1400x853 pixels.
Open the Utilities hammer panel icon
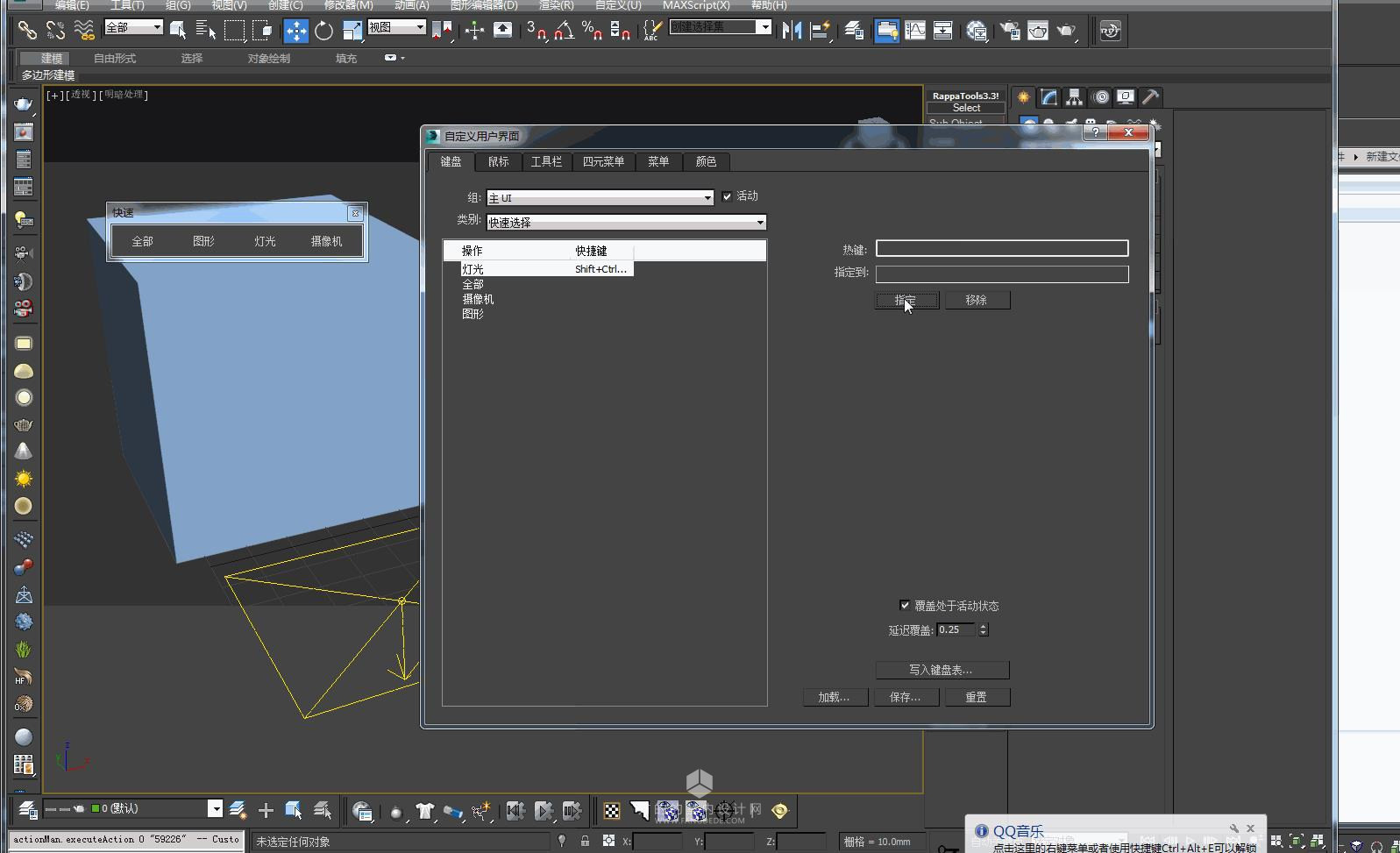tap(1150, 97)
